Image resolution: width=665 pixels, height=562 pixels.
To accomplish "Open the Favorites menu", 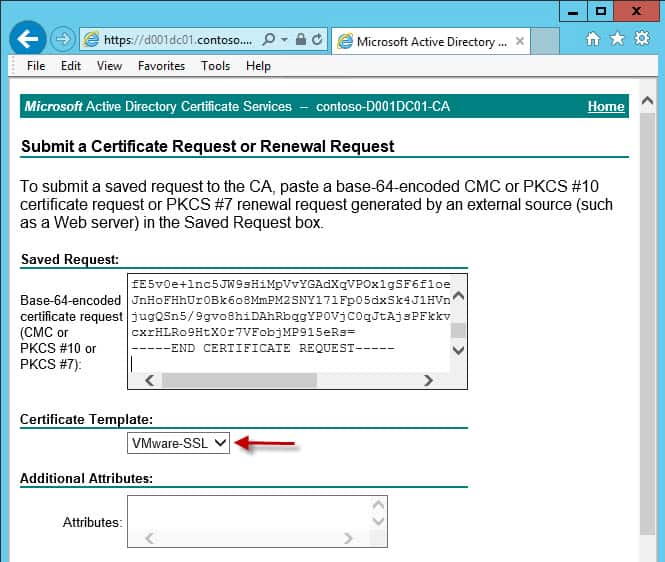I will pyautogui.click(x=161, y=66).
